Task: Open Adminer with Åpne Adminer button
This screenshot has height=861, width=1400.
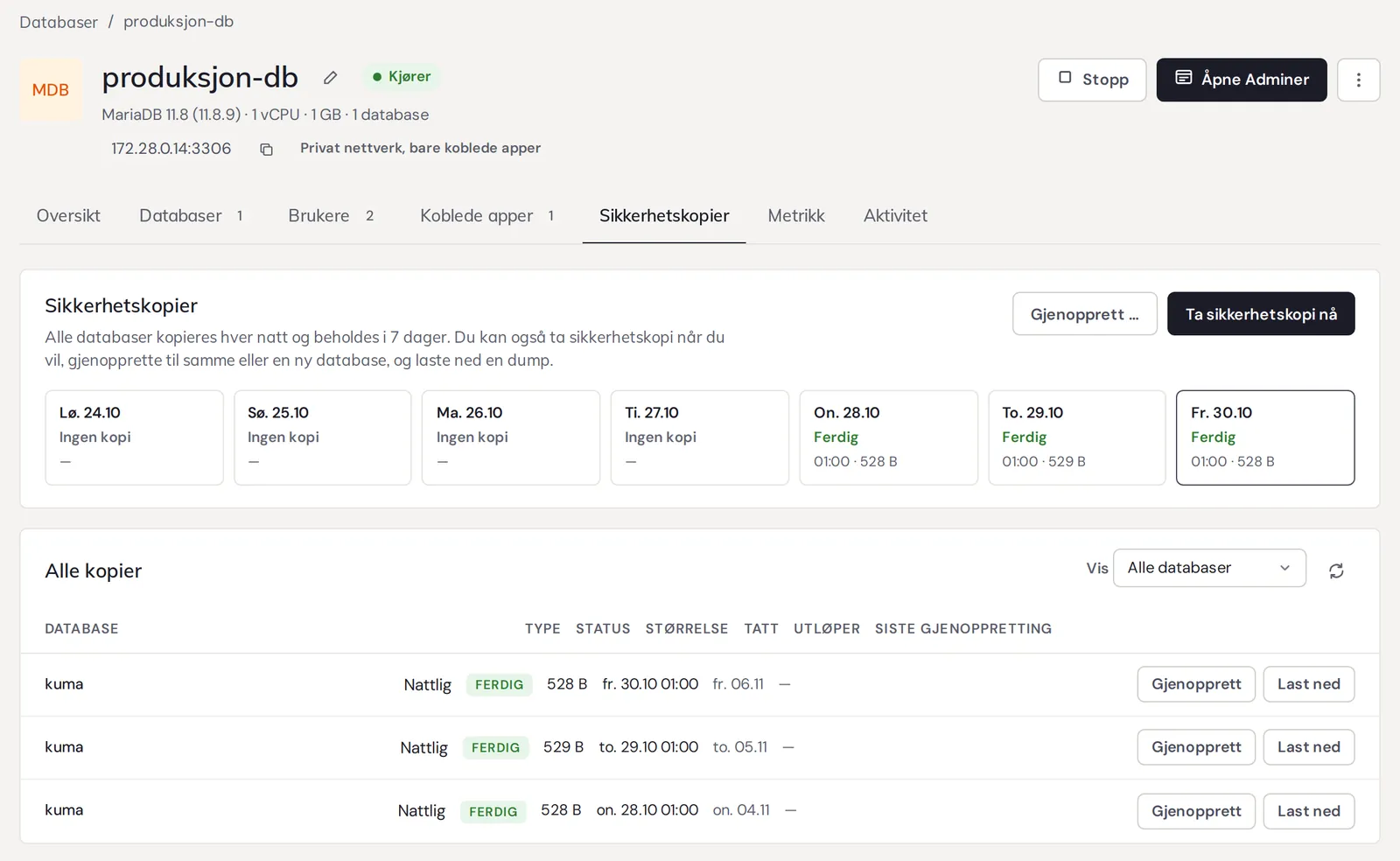Action: [x=1242, y=80]
